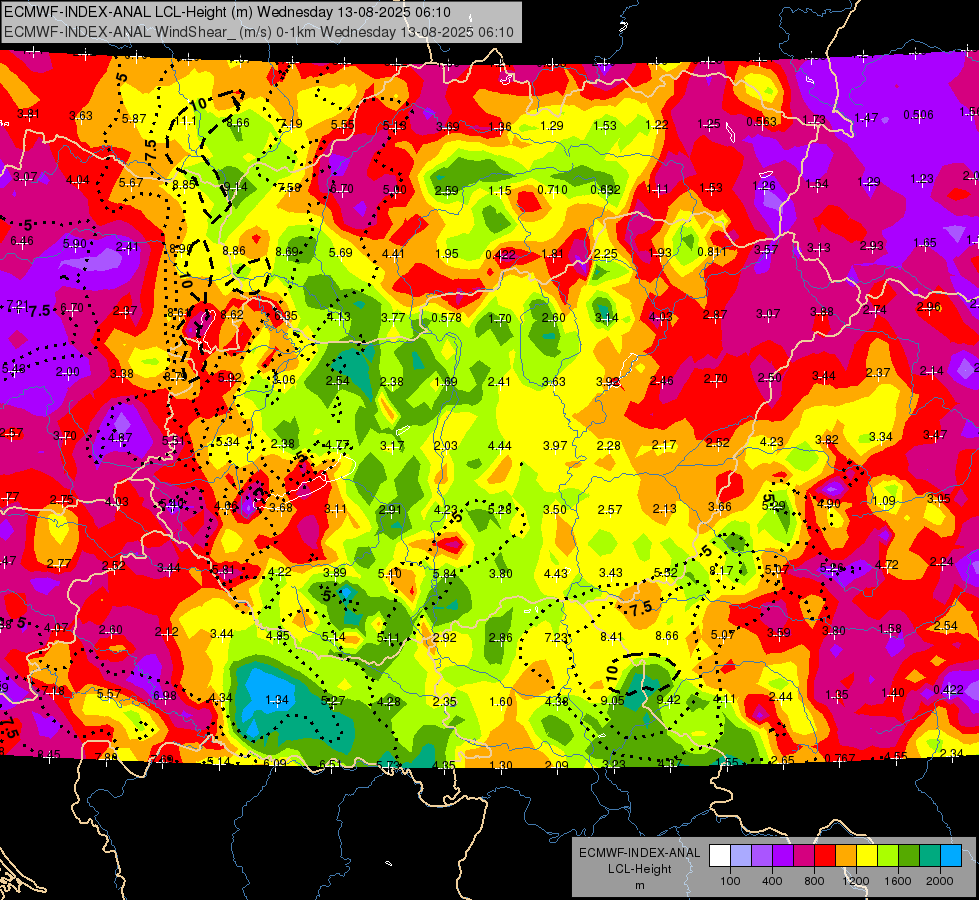Click the white swatch in the legend
The image size is (979, 900).
click(719, 856)
